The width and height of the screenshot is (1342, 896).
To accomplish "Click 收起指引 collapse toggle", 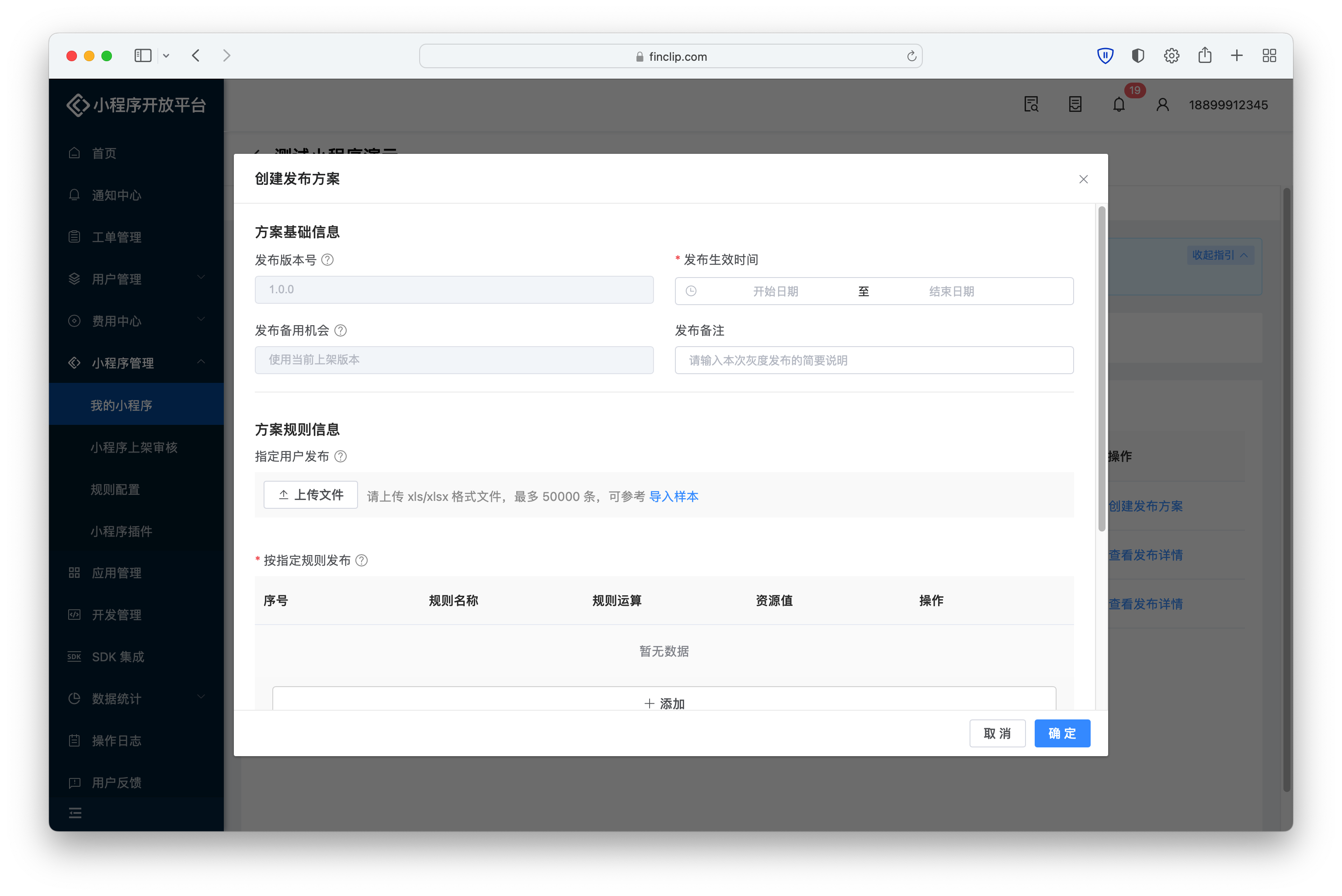I will (1220, 255).
